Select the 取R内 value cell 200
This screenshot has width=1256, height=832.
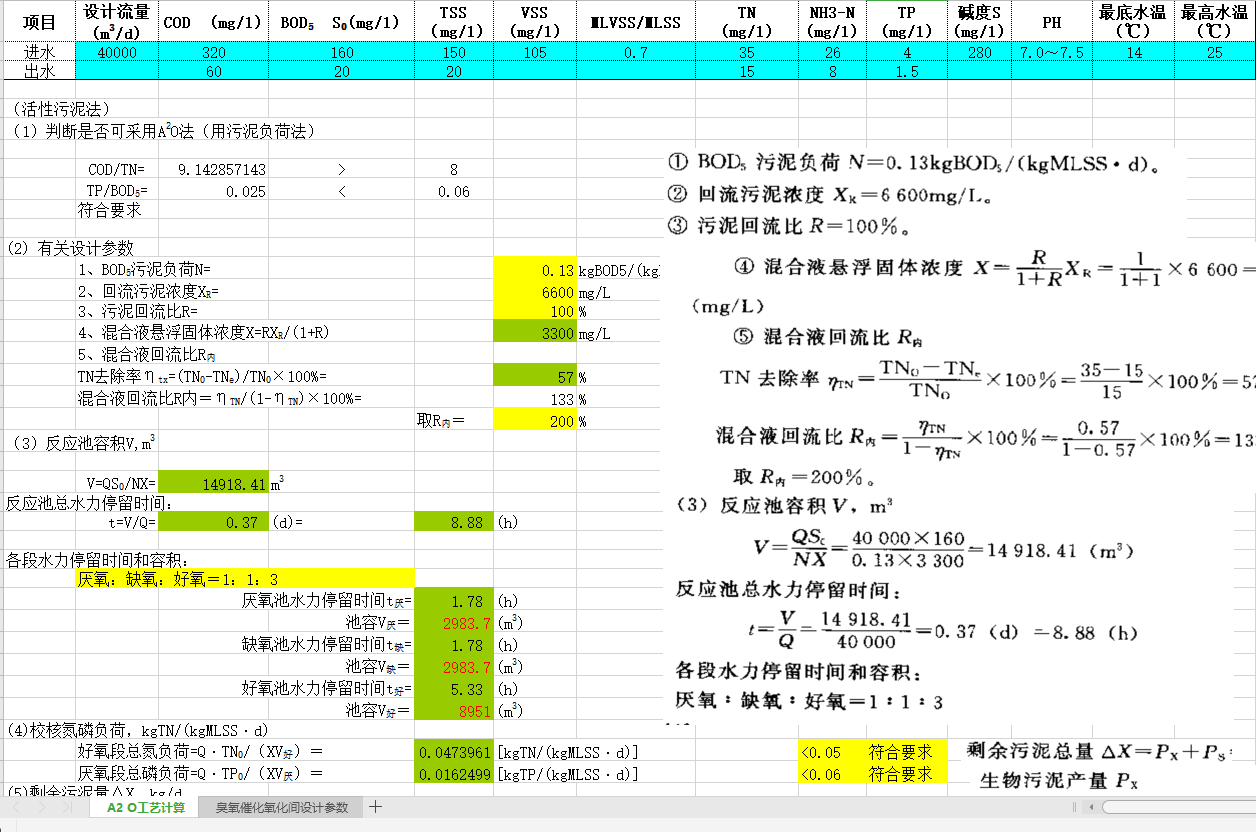(x=535, y=421)
